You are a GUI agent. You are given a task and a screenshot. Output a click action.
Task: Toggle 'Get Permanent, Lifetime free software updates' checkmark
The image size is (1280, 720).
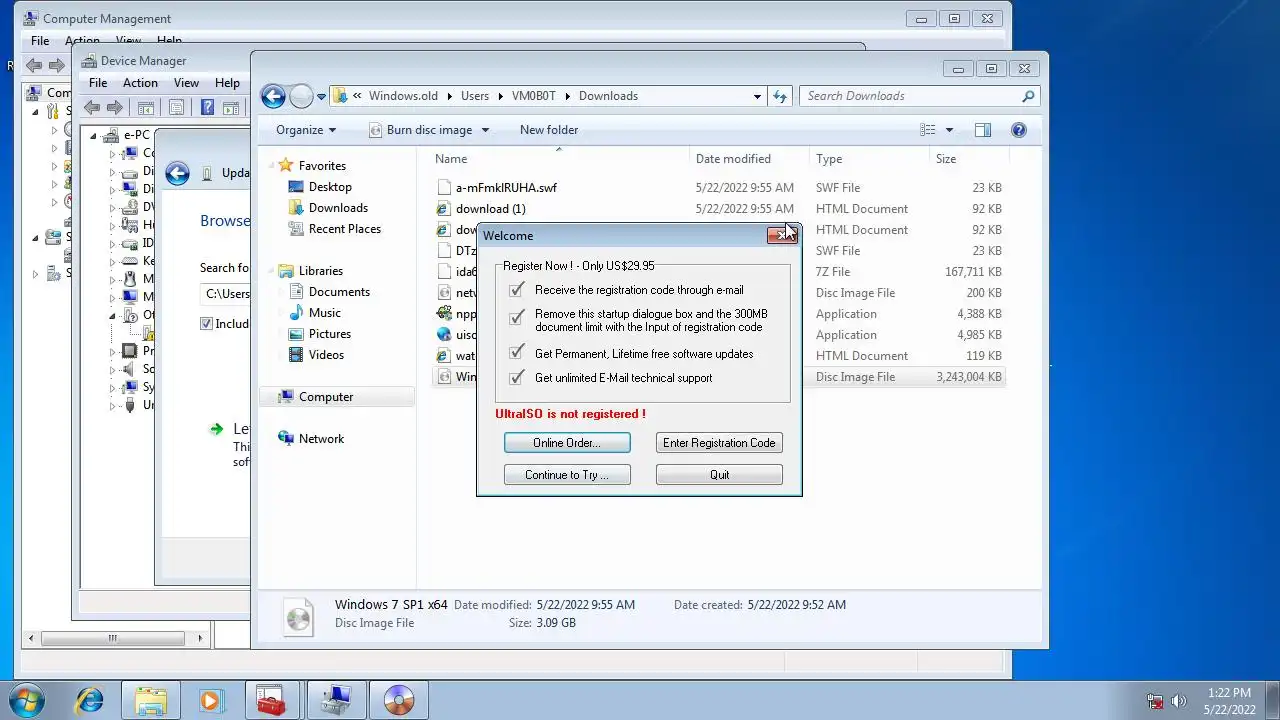tap(516, 352)
